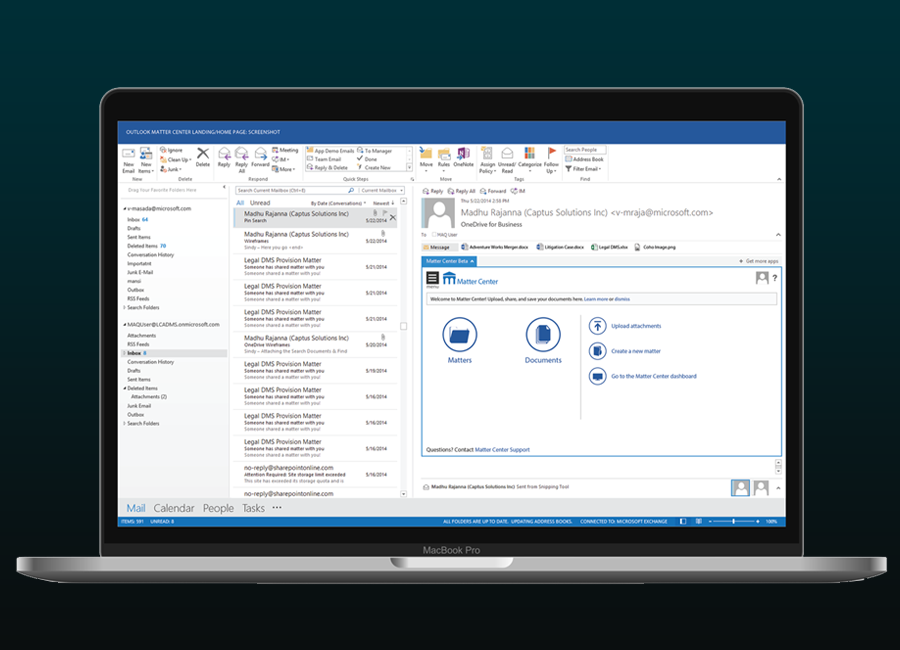Image resolution: width=900 pixels, height=650 pixels.
Task: Click the Assign Policy icon
Action: click(x=487, y=153)
